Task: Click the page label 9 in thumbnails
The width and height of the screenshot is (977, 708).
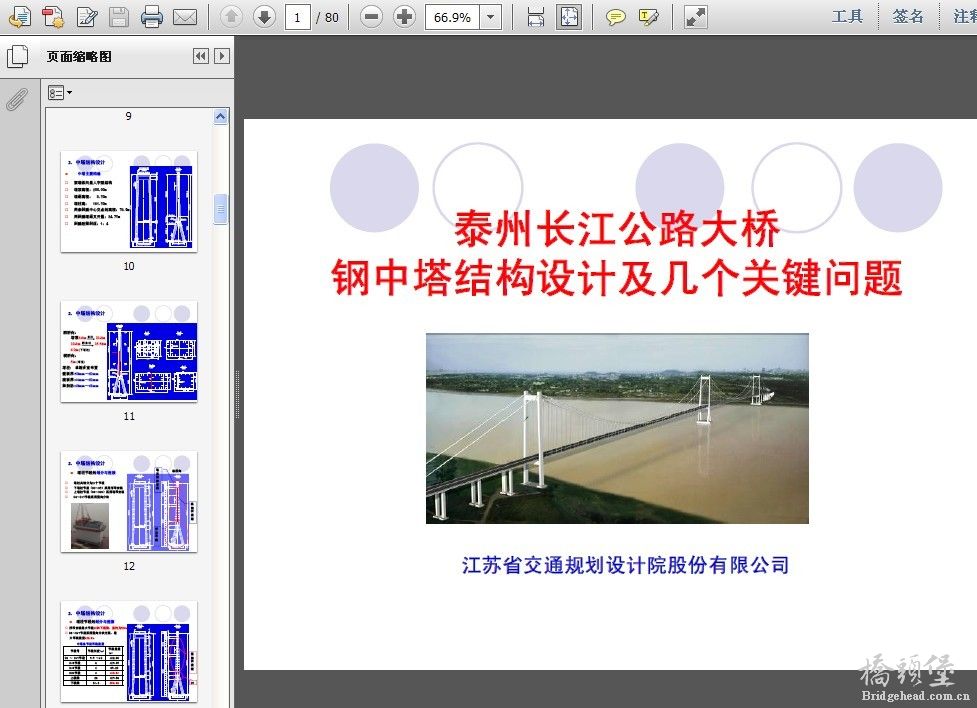Action: tap(128, 116)
